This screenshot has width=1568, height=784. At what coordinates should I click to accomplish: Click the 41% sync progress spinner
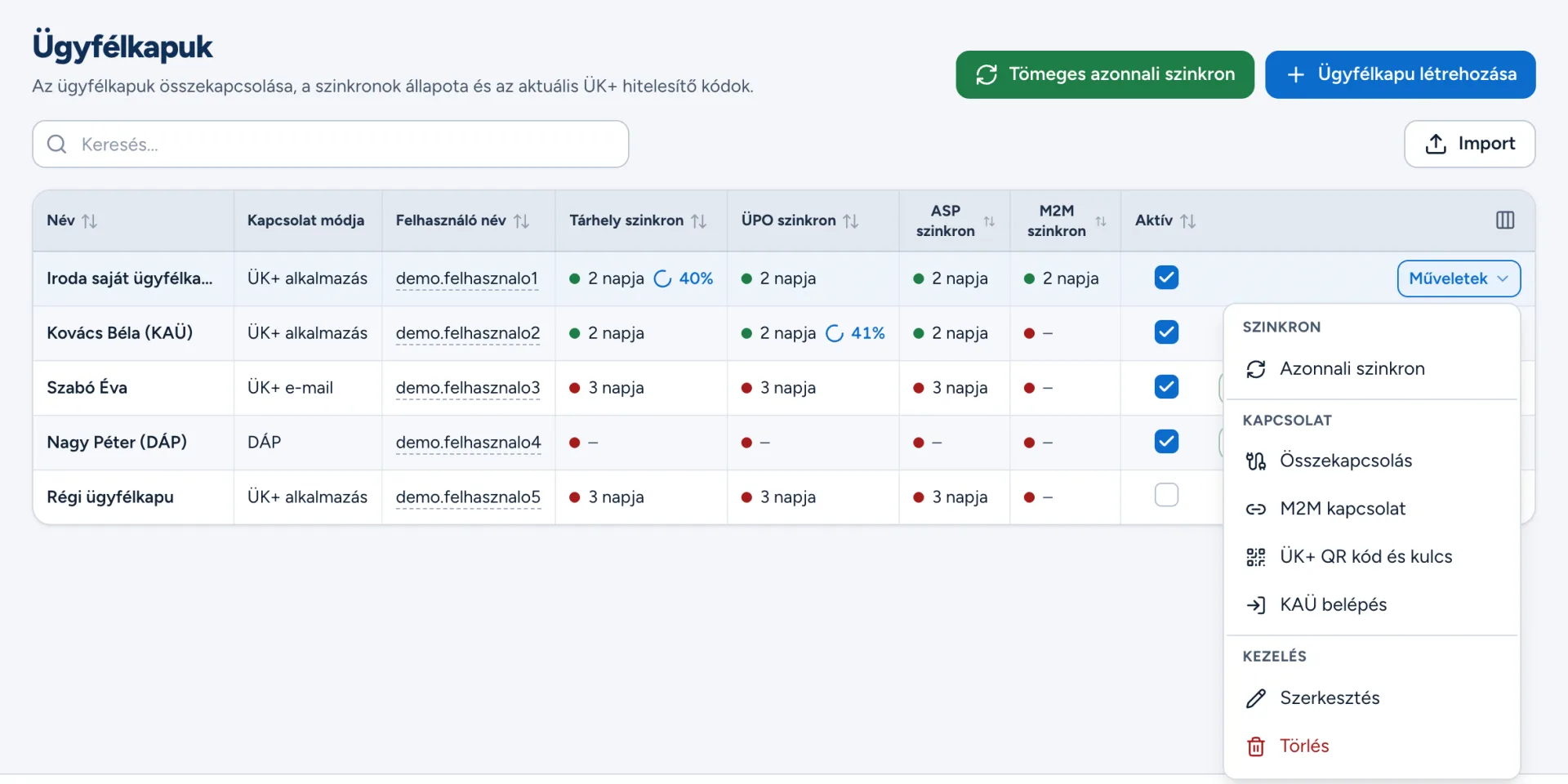click(835, 333)
